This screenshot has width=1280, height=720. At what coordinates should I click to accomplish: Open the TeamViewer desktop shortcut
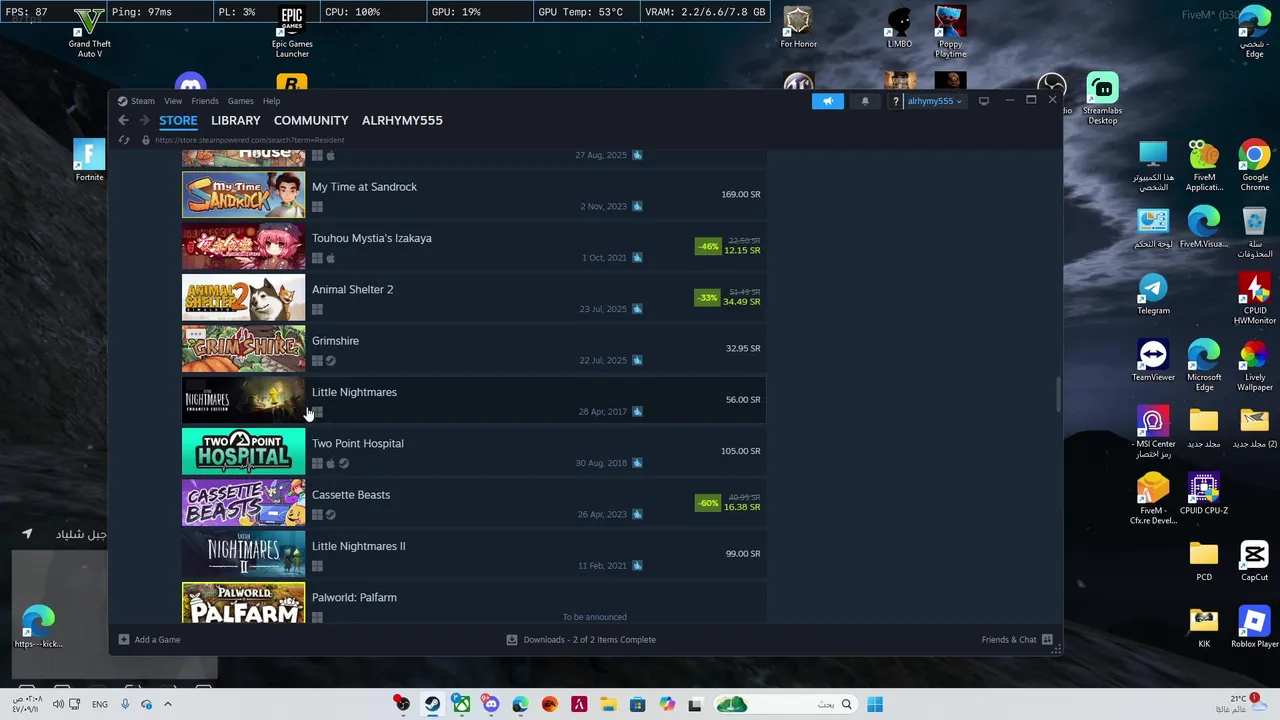point(1153,360)
